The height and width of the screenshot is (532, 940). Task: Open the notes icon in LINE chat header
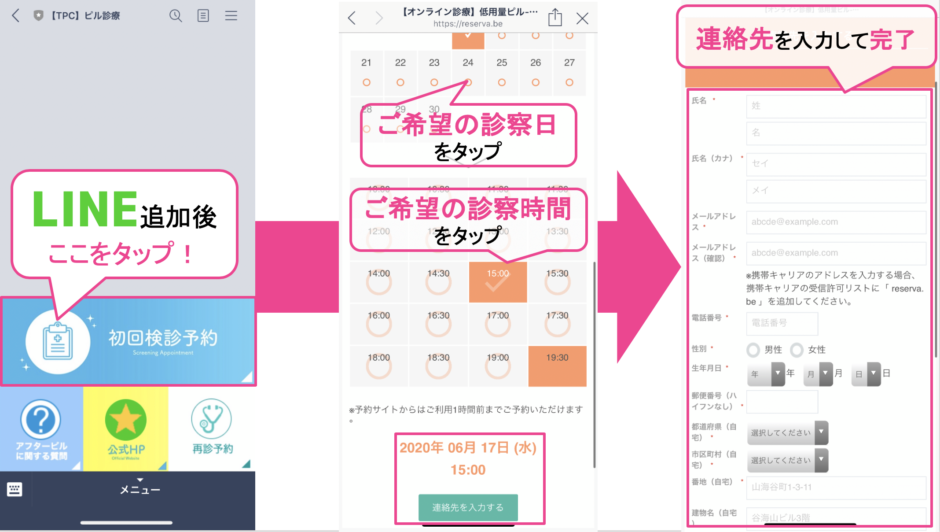click(204, 15)
